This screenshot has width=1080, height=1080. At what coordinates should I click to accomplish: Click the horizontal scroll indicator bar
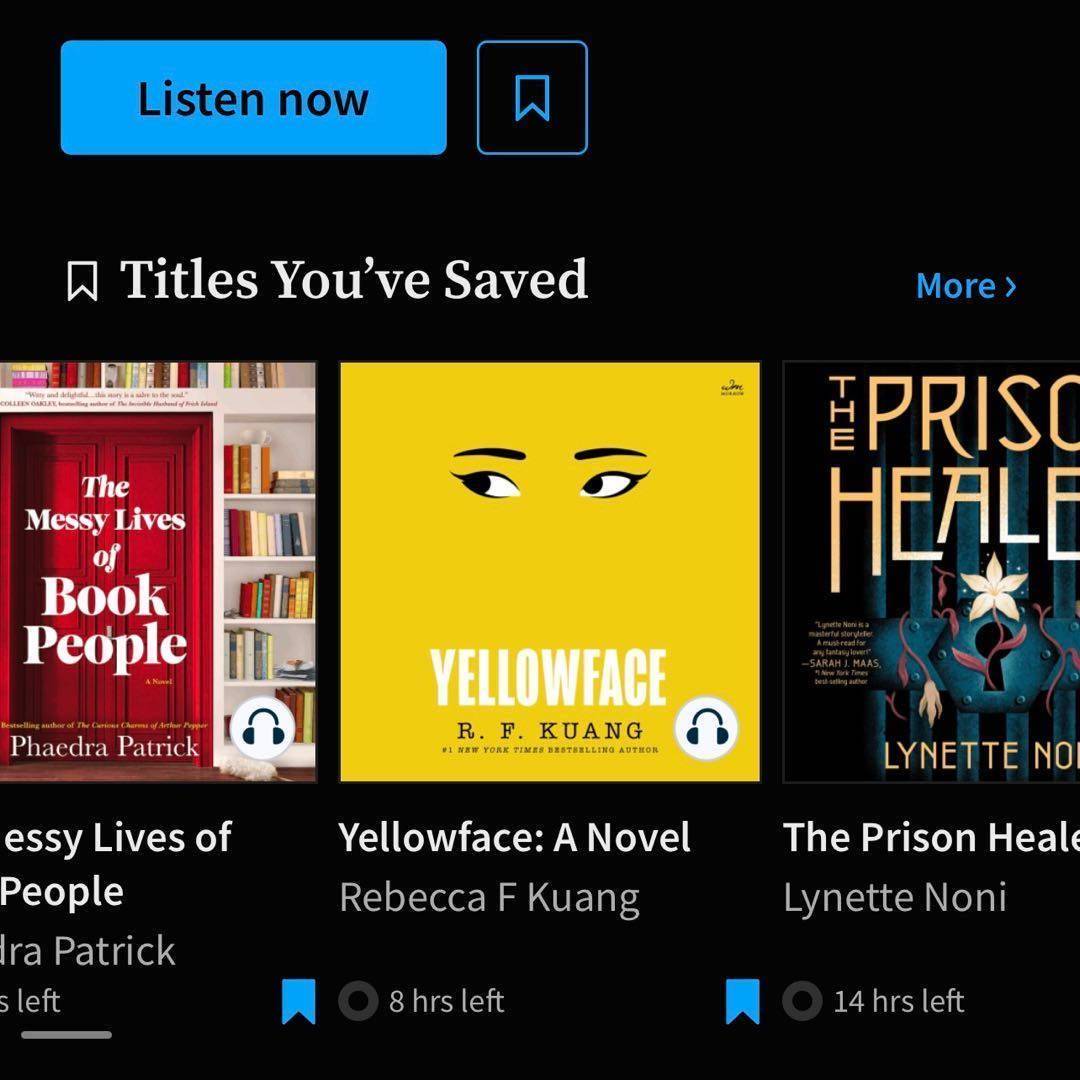(66, 1035)
